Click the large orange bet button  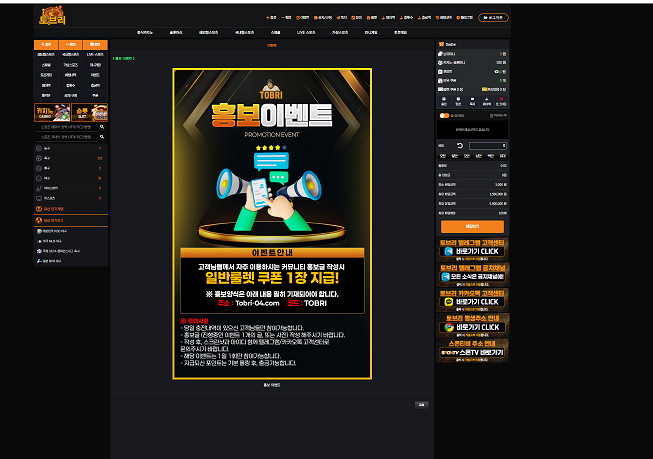pyautogui.click(x=472, y=227)
